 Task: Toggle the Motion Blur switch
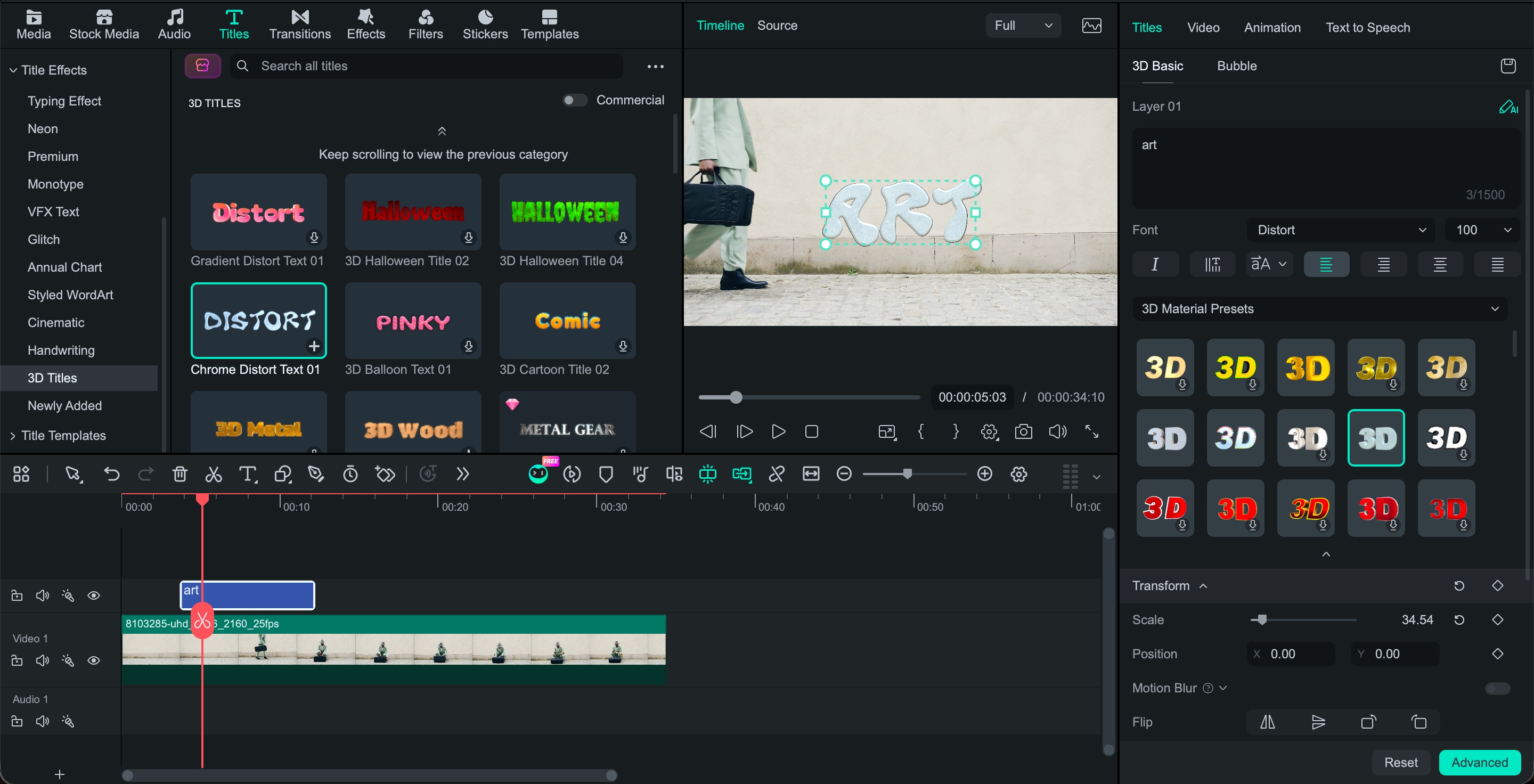click(1498, 688)
